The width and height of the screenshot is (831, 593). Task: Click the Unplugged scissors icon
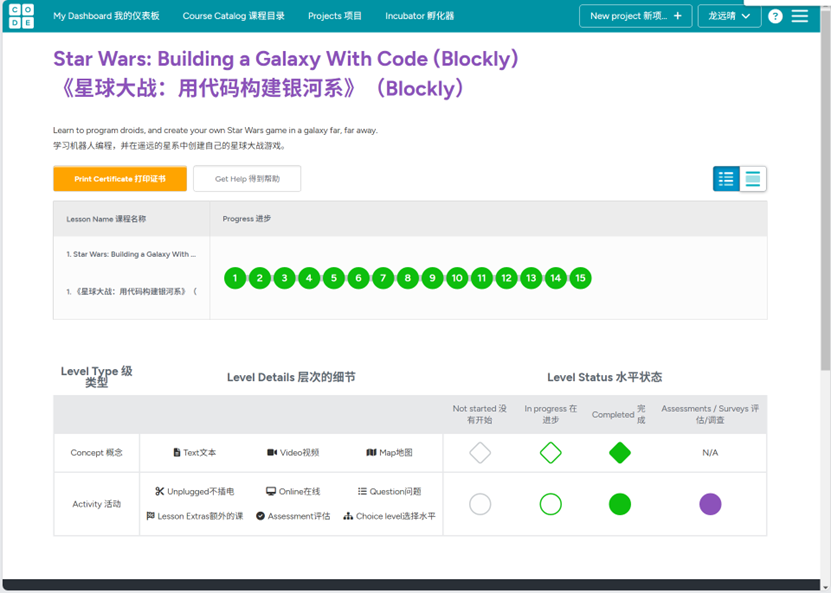(x=160, y=491)
